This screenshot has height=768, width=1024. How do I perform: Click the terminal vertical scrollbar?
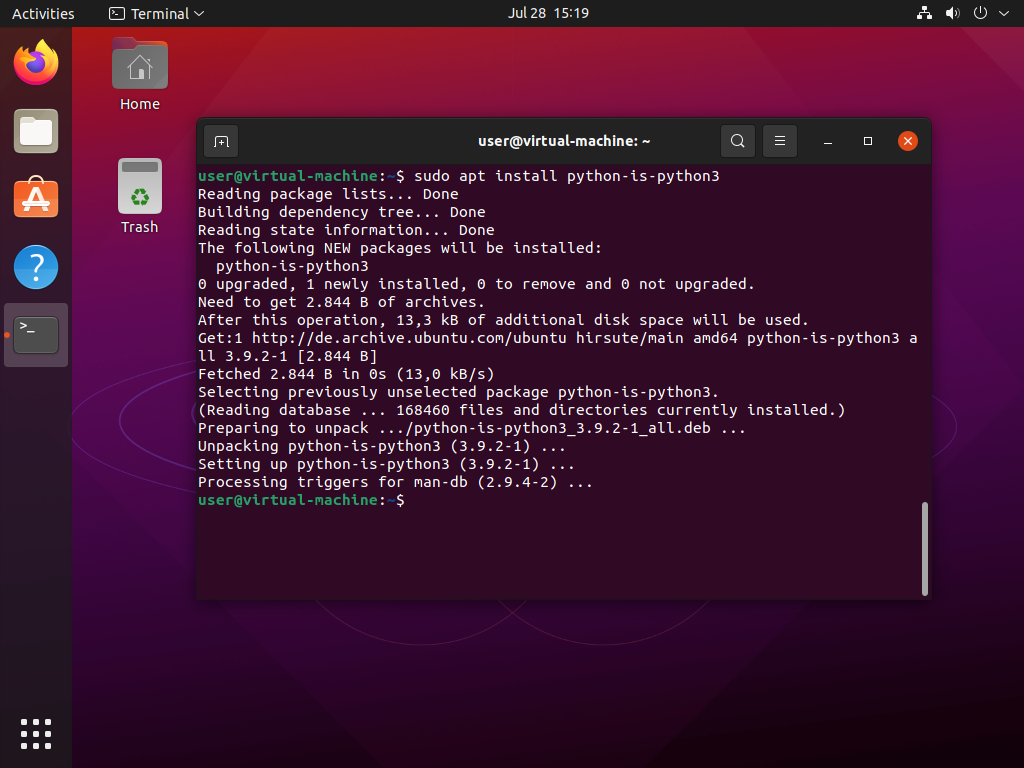pos(925,548)
